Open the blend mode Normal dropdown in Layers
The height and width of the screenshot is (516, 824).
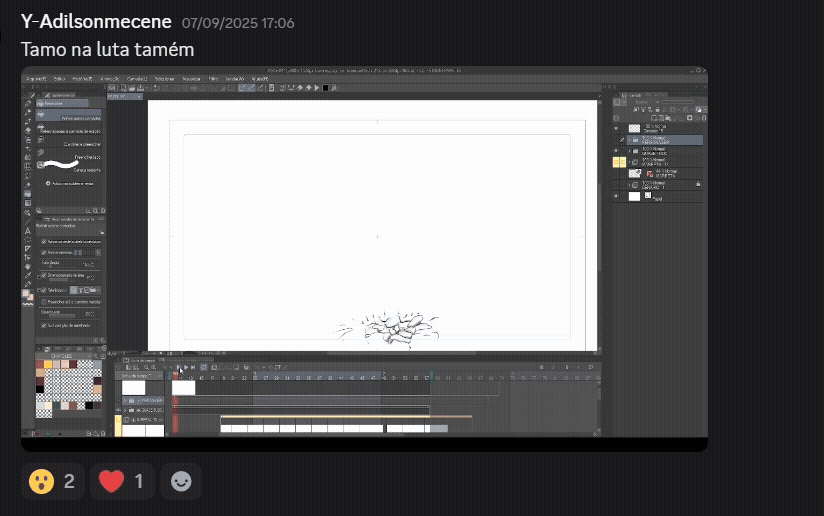[646, 102]
